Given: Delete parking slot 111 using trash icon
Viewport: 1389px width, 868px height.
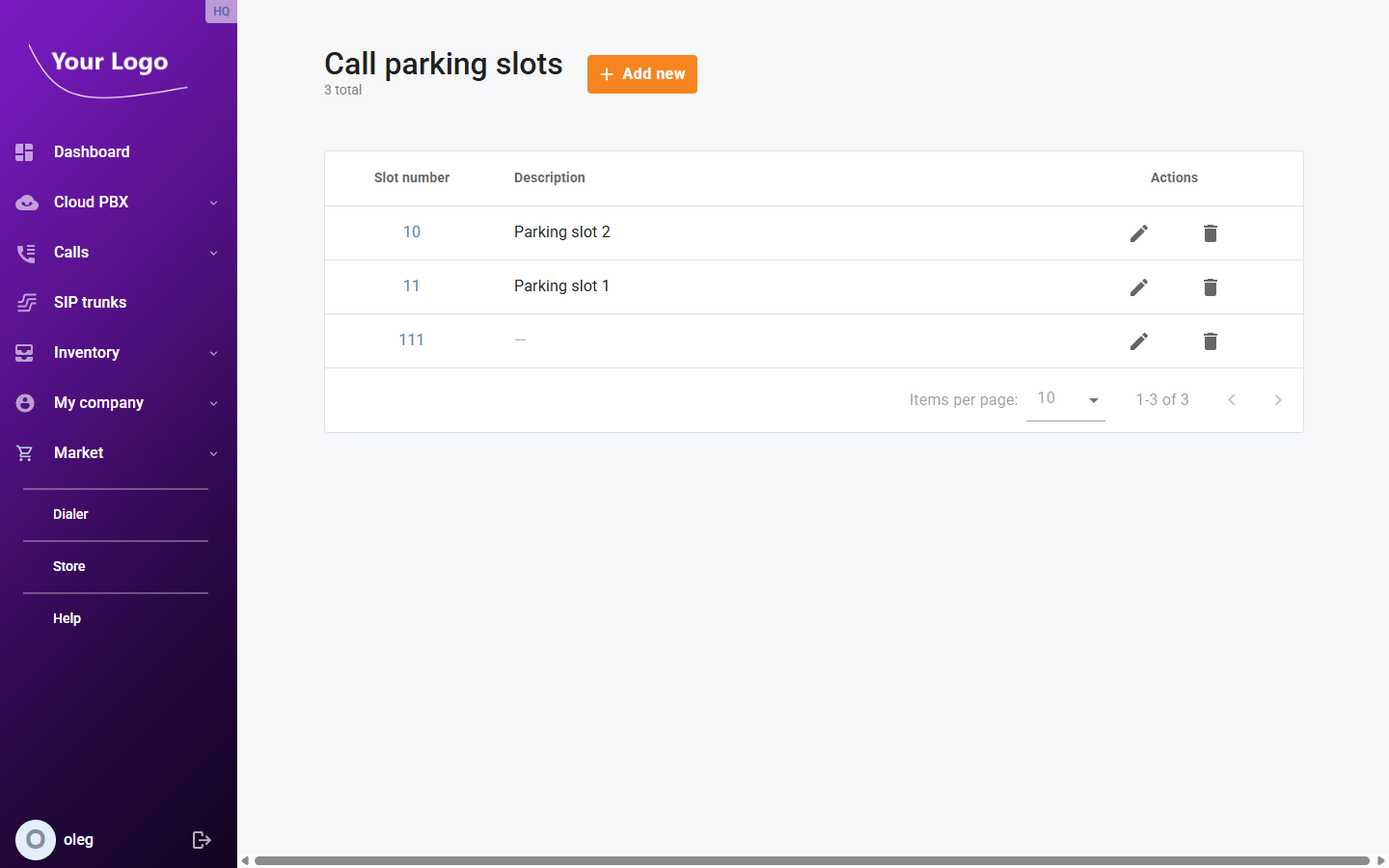Looking at the screenshot, I should click(1211, 340).
